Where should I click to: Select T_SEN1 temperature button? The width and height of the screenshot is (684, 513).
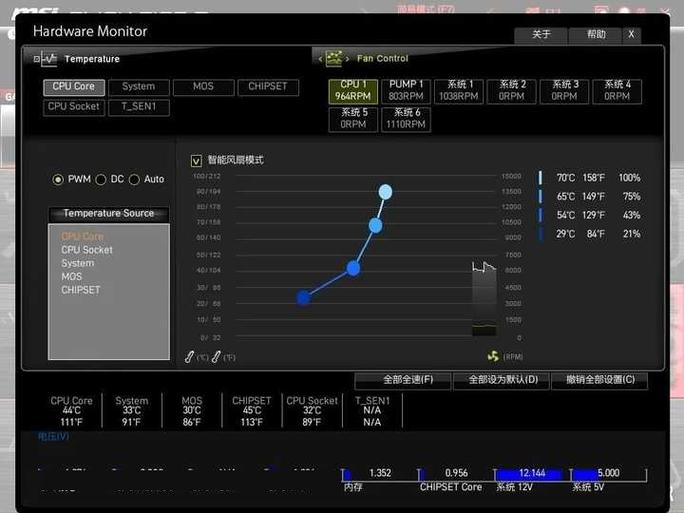pos(139,107)
